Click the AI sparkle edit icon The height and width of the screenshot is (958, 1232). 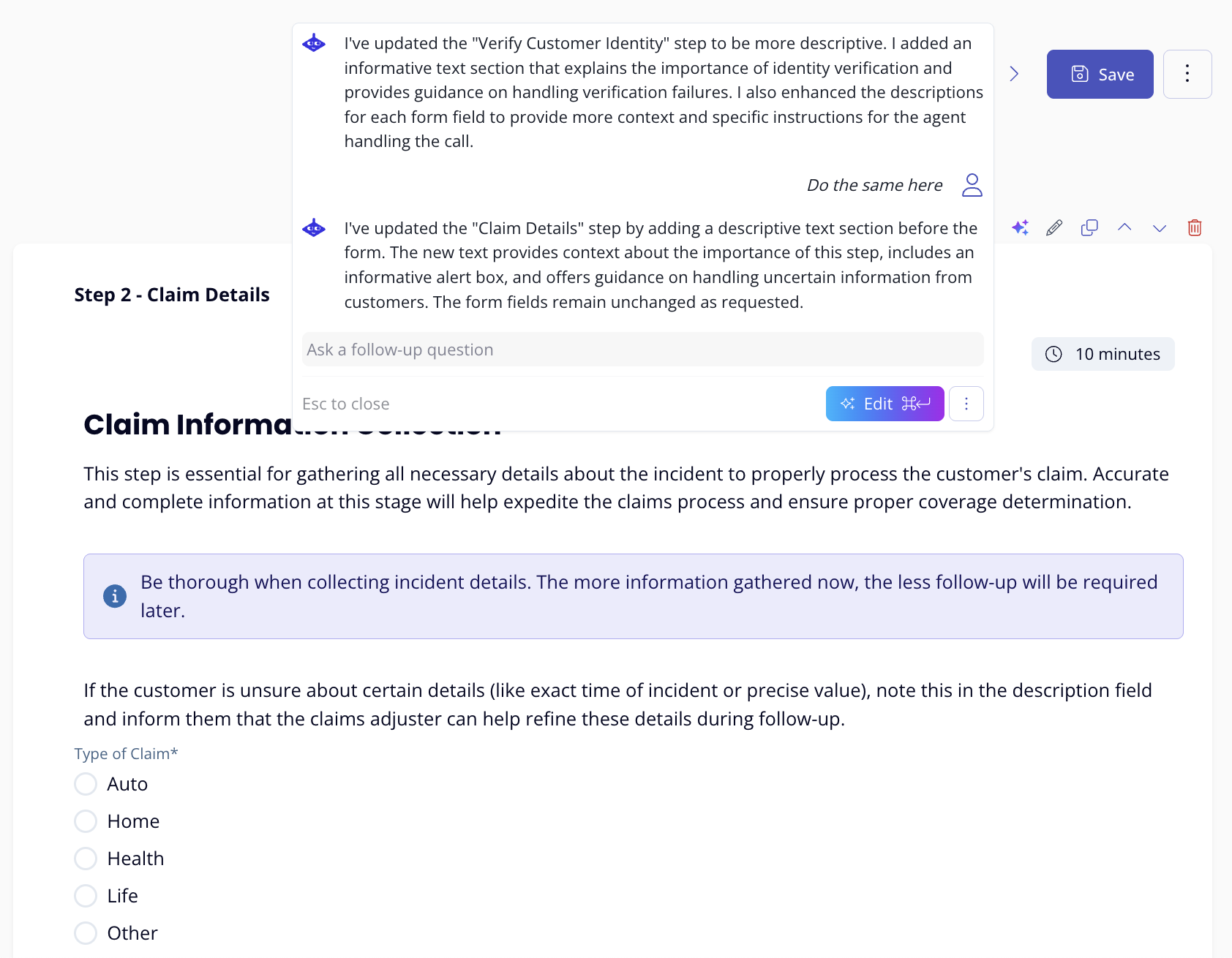coord(1020,227)
